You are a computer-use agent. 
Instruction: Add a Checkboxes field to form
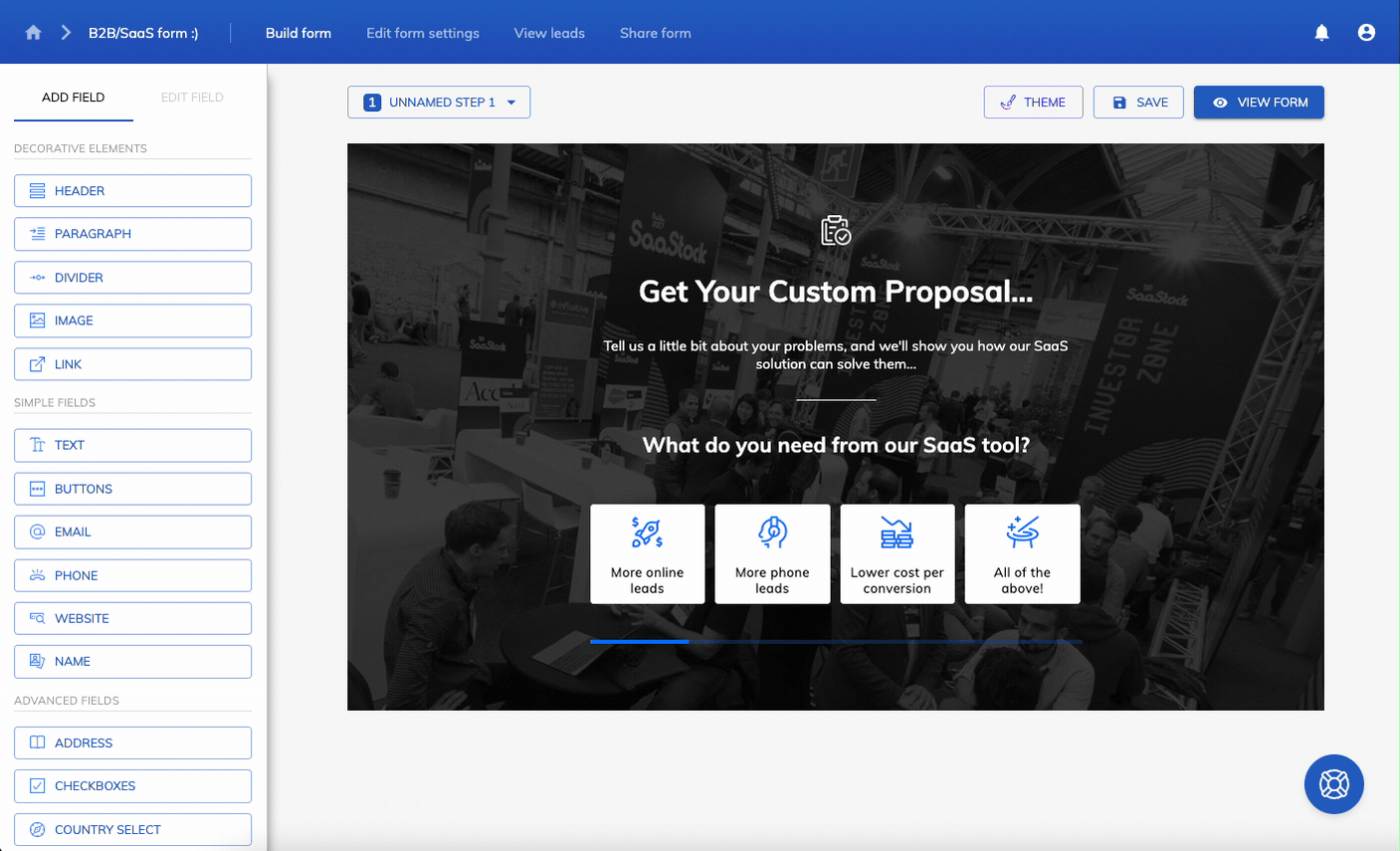[x=132, y=785]
